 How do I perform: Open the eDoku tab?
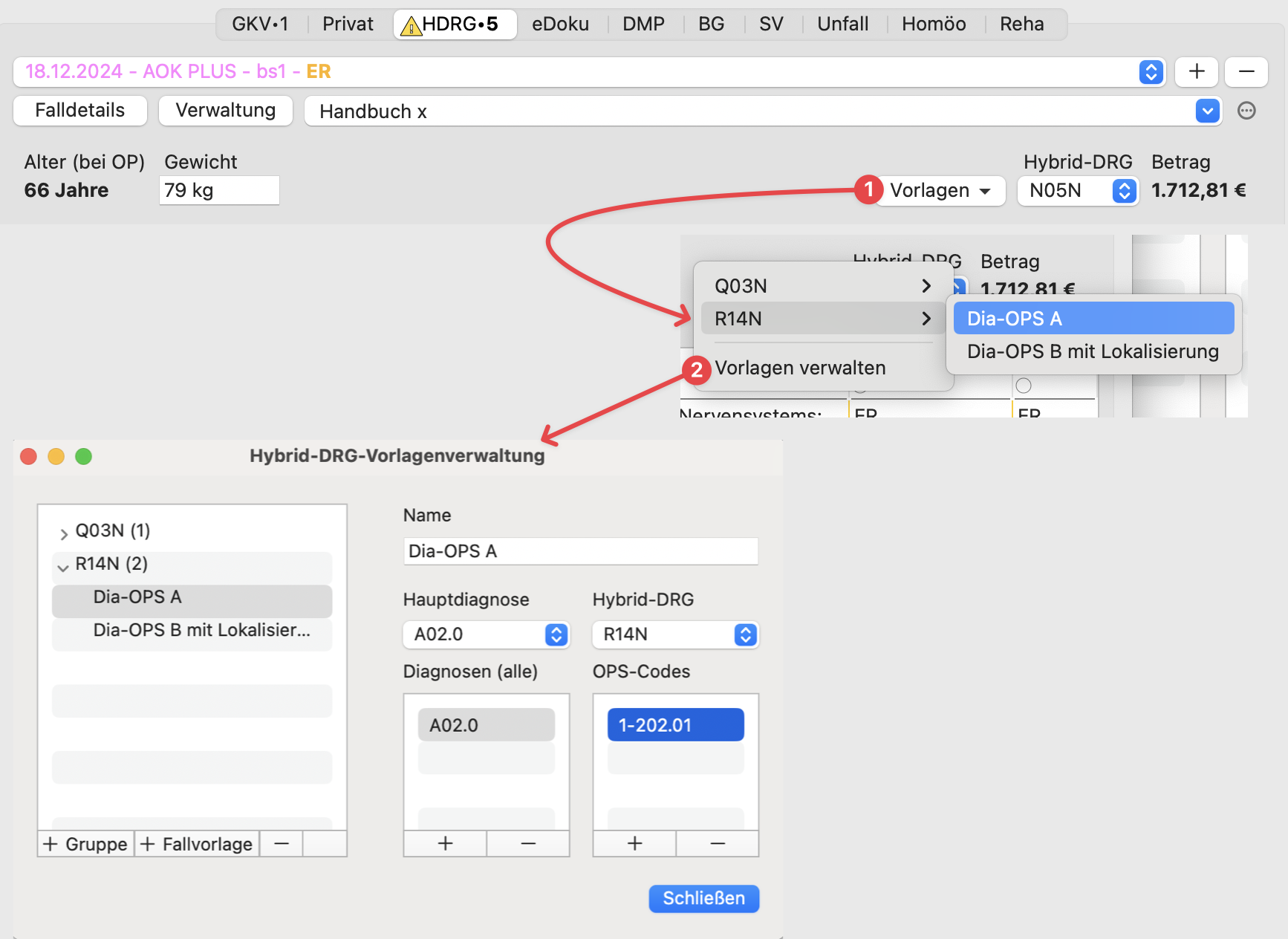click(x=560, y=25)
